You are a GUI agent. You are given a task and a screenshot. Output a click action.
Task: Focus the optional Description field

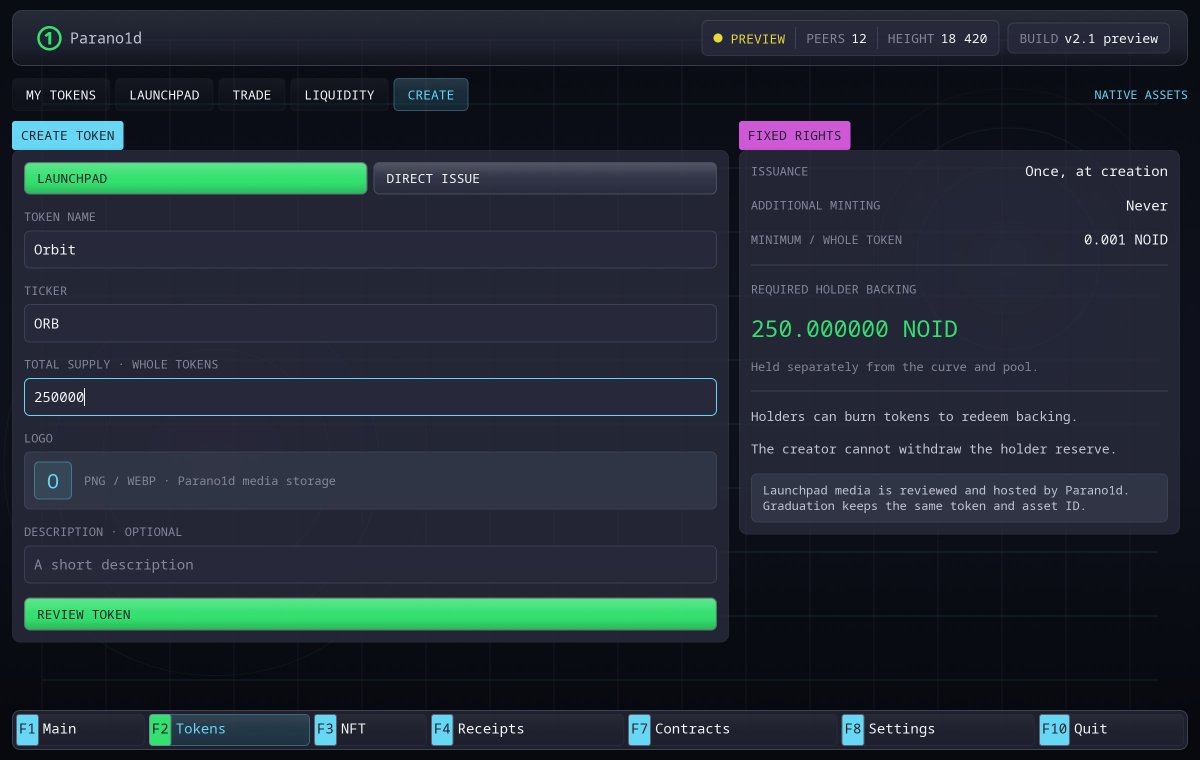[370, 564]
